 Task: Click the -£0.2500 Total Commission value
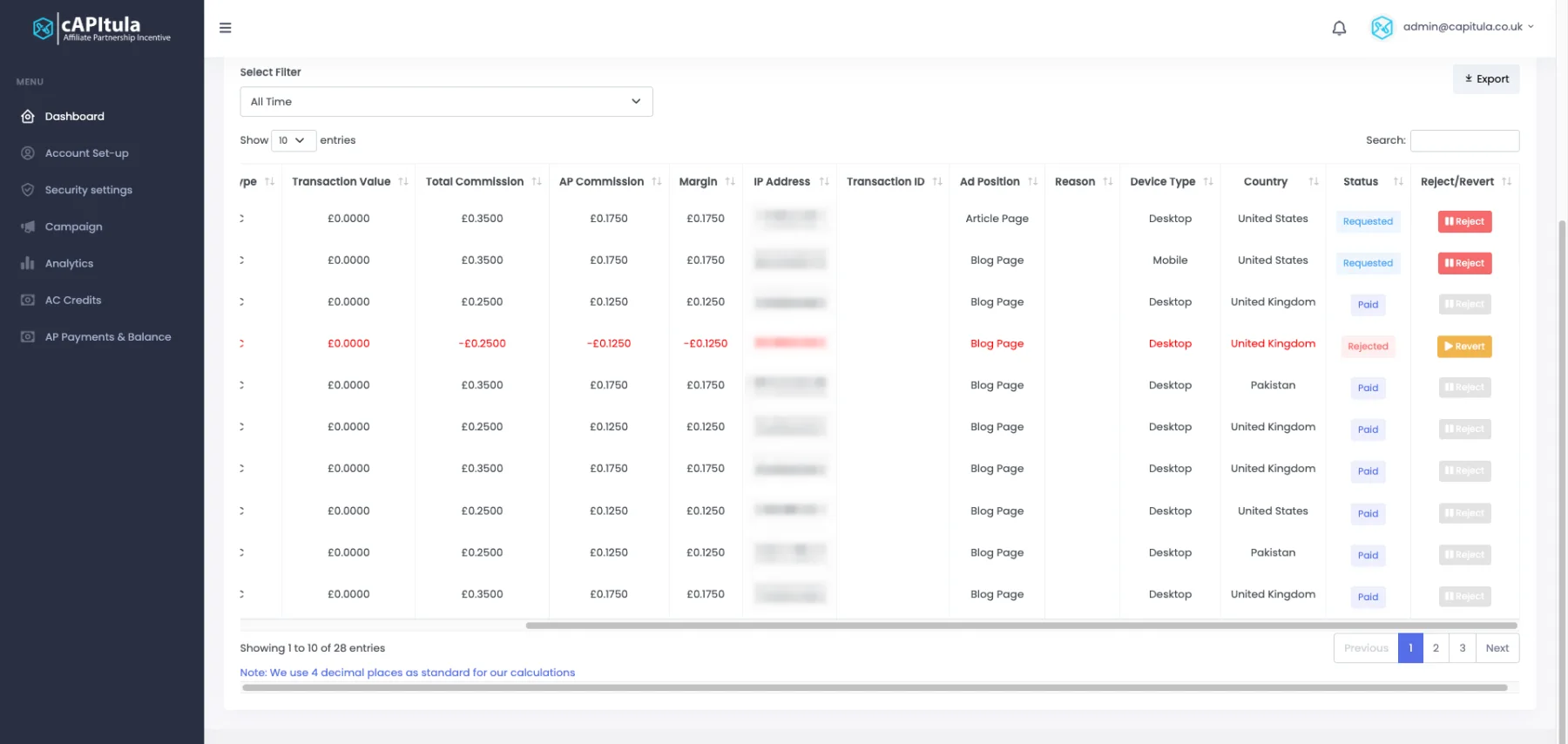tap(482, 343)
